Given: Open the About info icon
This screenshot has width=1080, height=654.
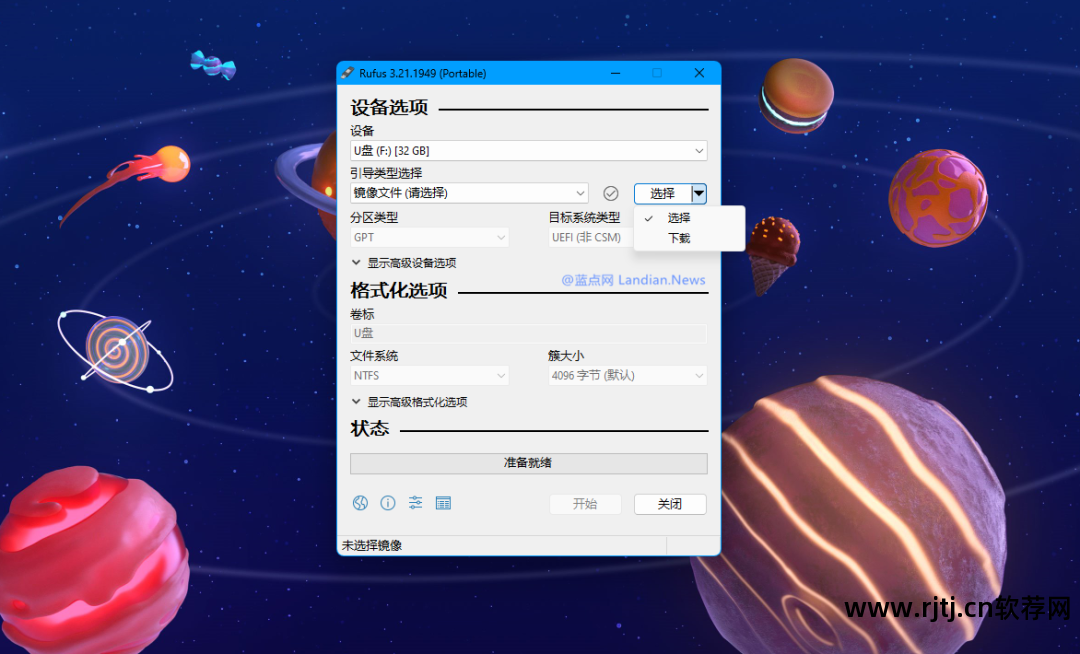Looking at the screenshot, I should [x=388, y=503].
